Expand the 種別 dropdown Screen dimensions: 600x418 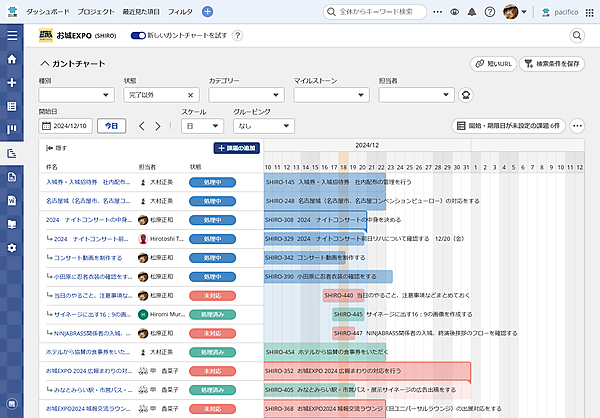pyautogui.click(x=75, y=95)
